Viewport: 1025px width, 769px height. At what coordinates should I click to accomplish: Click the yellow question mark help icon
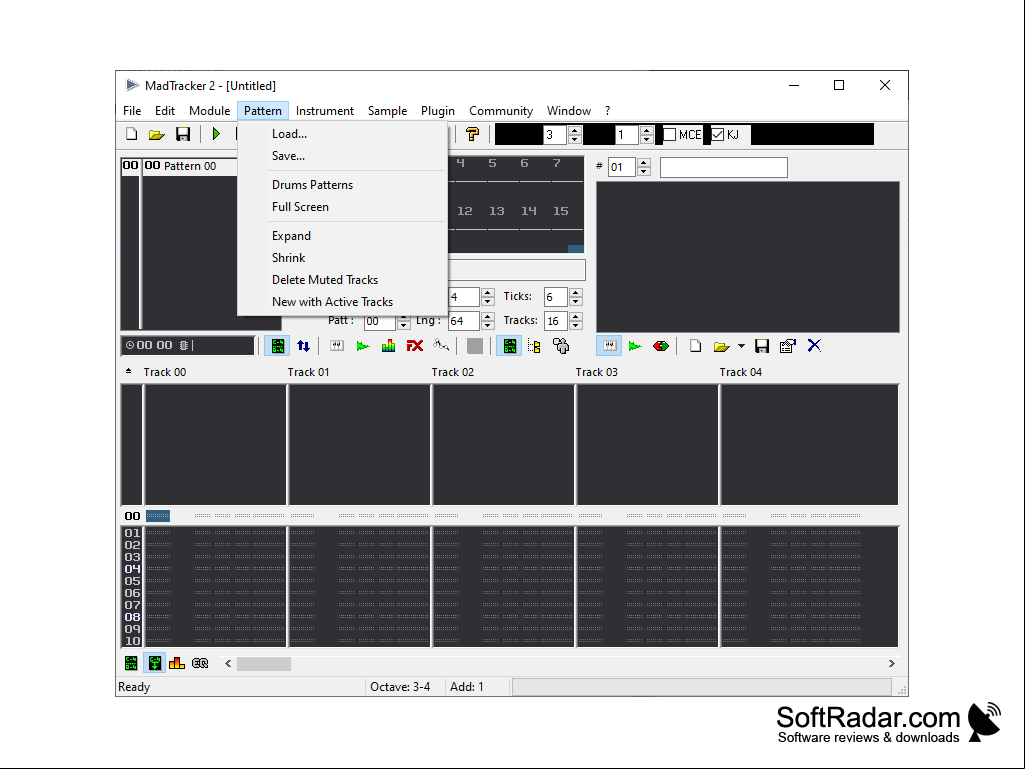[x=472, y=134]
